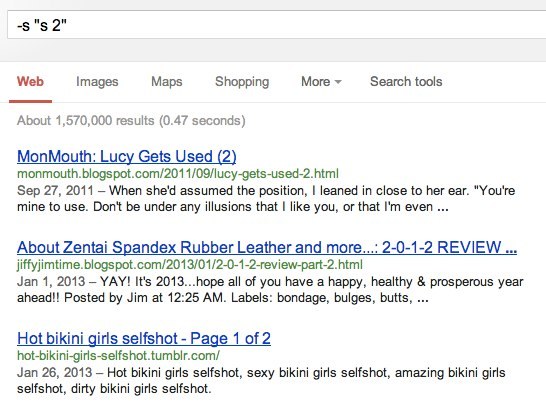Click the jiffyjimtime.blogspot.com green URL
This screenshot has height=405, width=546.
tap(190, 265)
